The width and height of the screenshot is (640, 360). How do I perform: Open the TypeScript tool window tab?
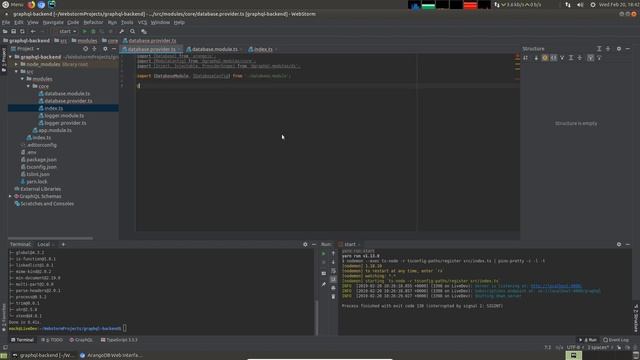[x=119, y=340]
